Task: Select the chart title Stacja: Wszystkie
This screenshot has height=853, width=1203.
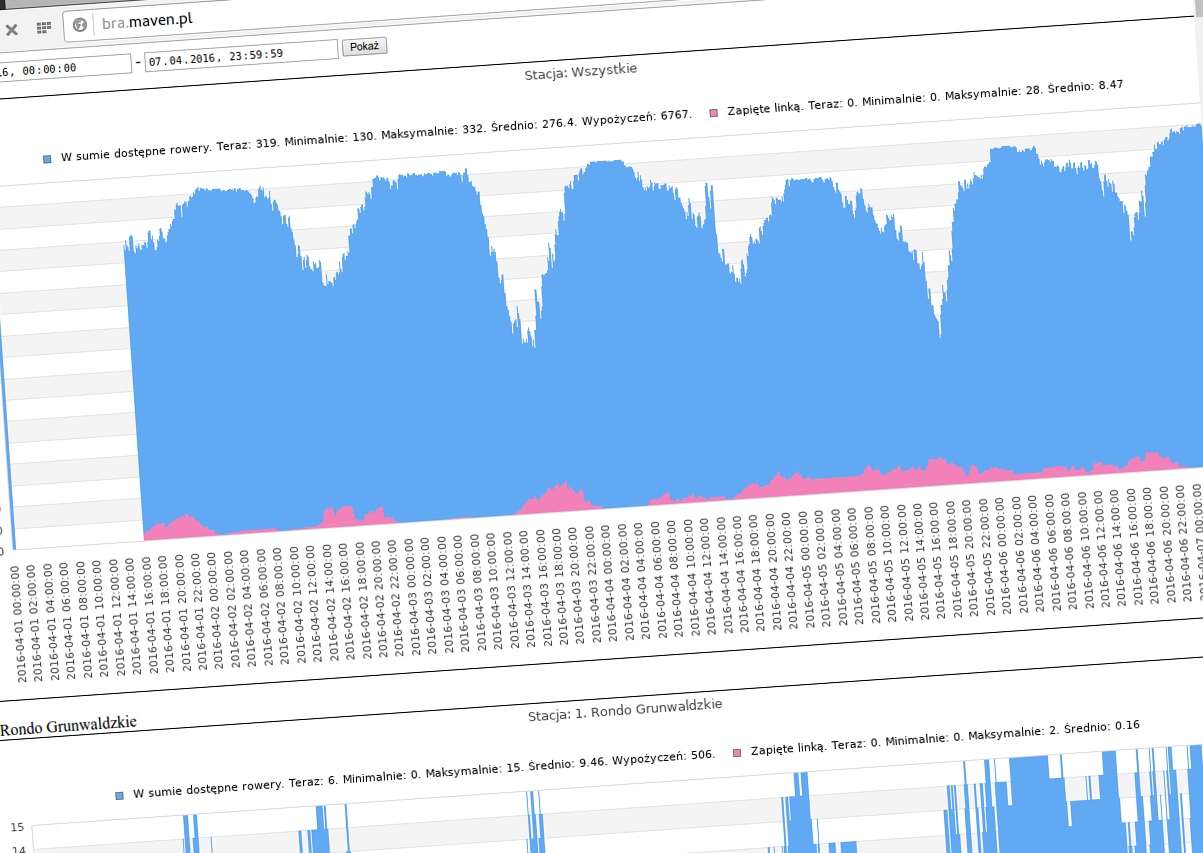Action: (581, 72)
